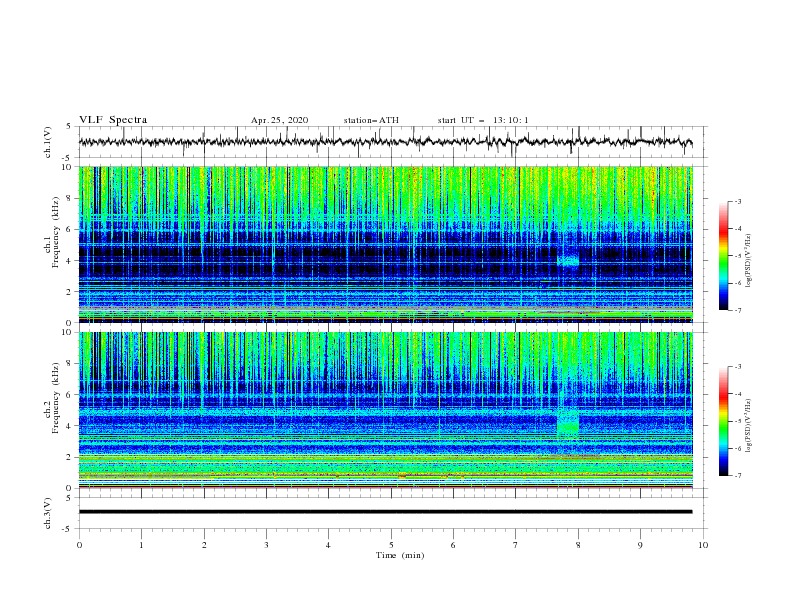Click the "start UT = 13:10:1" text
792x612 pixels.
coord(483,120)
